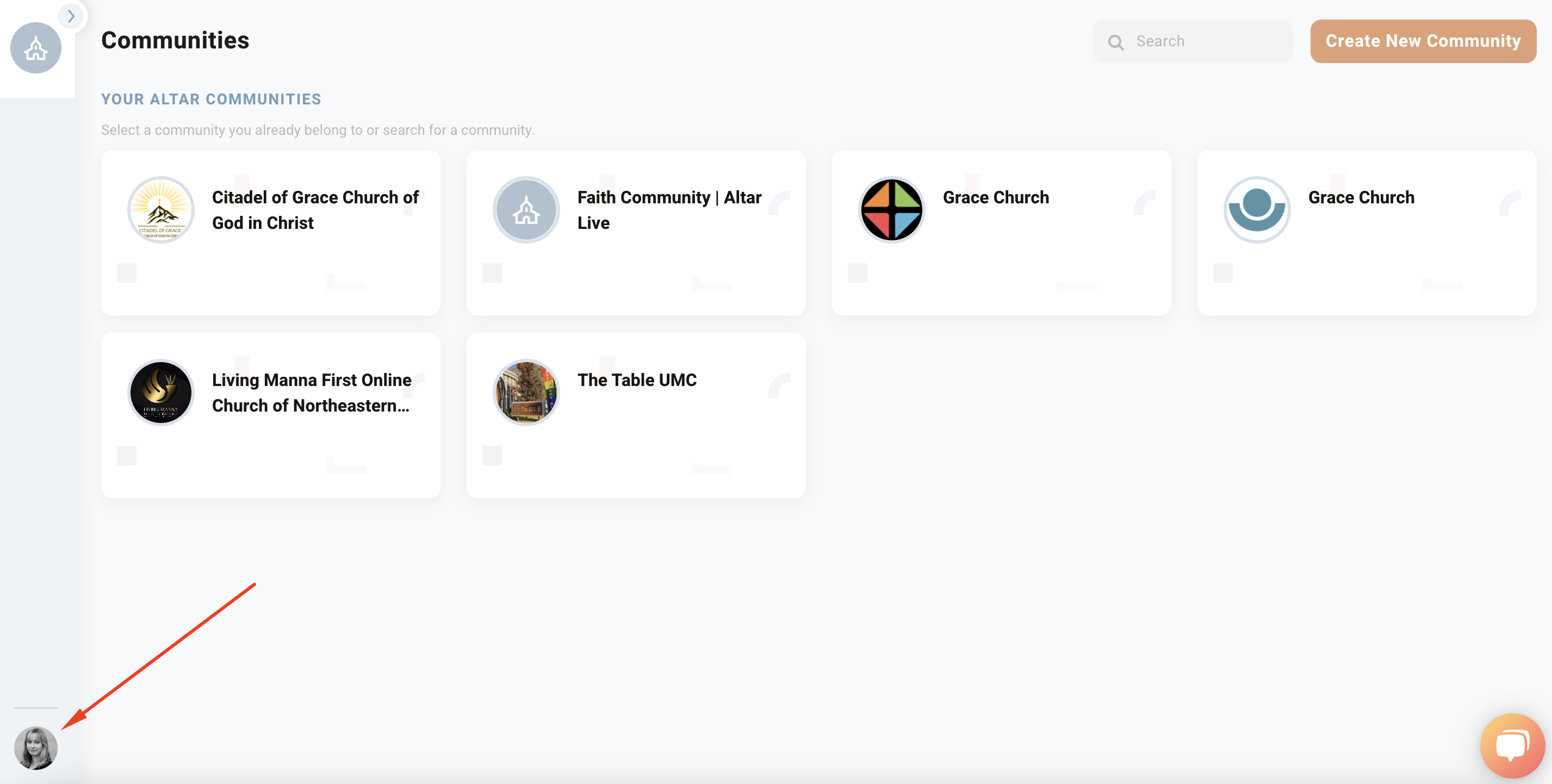Click the search magnifier icon

pos(1115,41)
